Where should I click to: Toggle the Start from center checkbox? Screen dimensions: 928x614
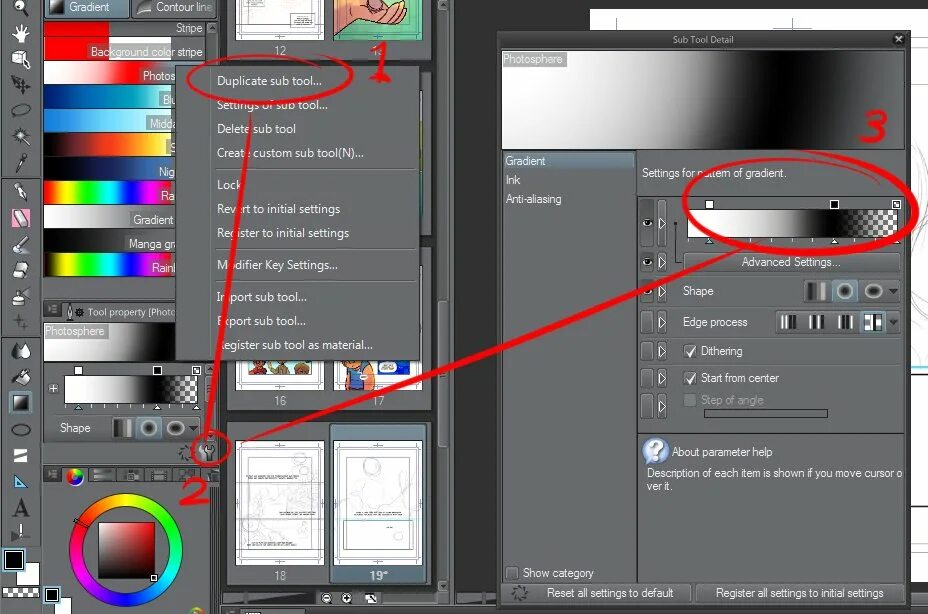(x=689, y=378)
